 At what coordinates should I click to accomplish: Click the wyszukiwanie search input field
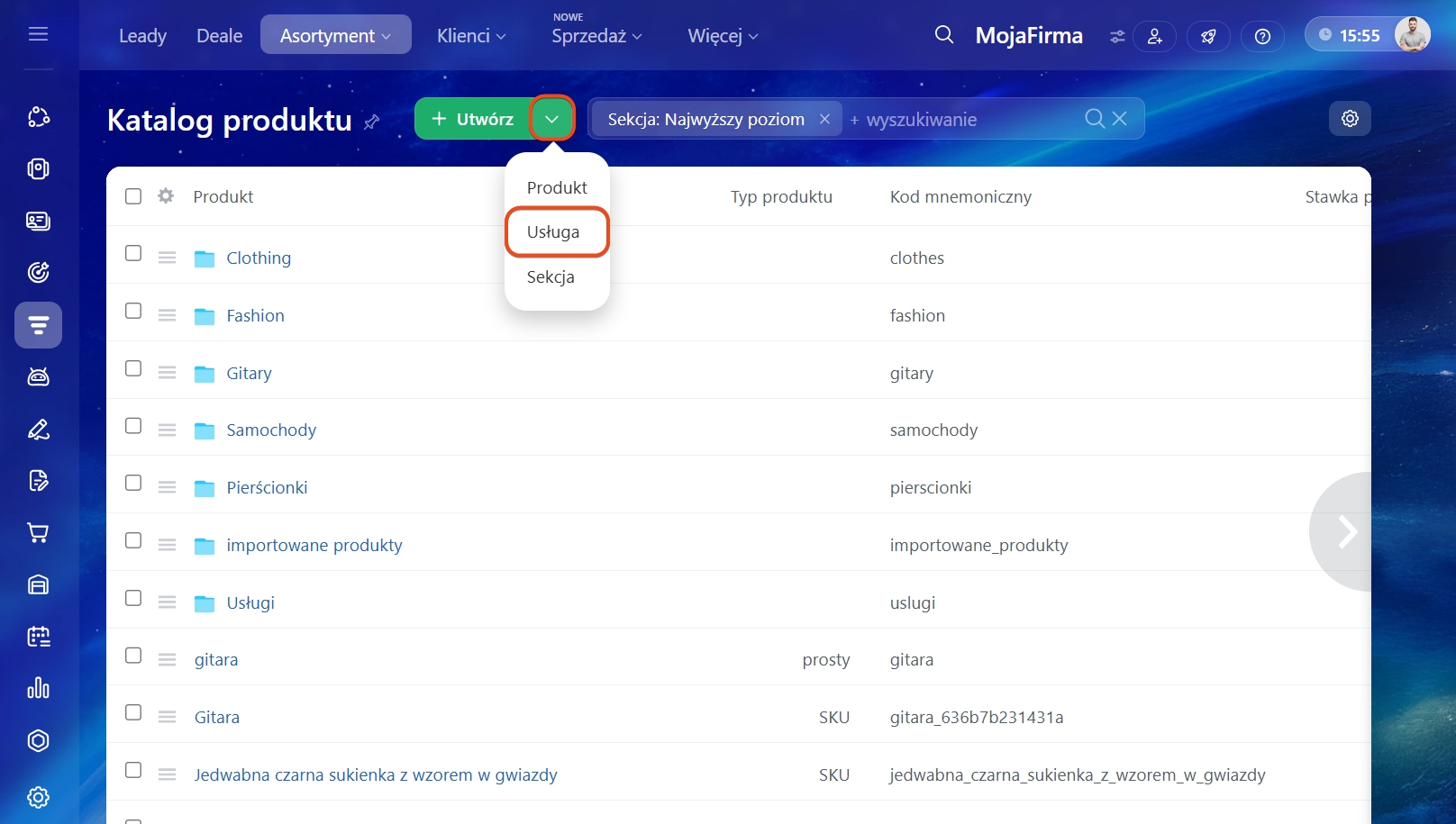(964, 120)
